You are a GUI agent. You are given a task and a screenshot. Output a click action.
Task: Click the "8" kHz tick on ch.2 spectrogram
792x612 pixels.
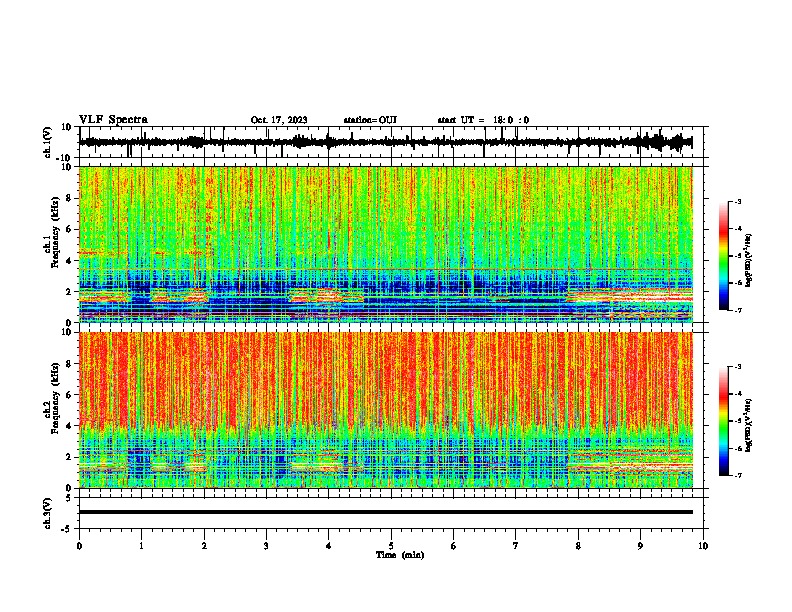(x=70, y=363)
